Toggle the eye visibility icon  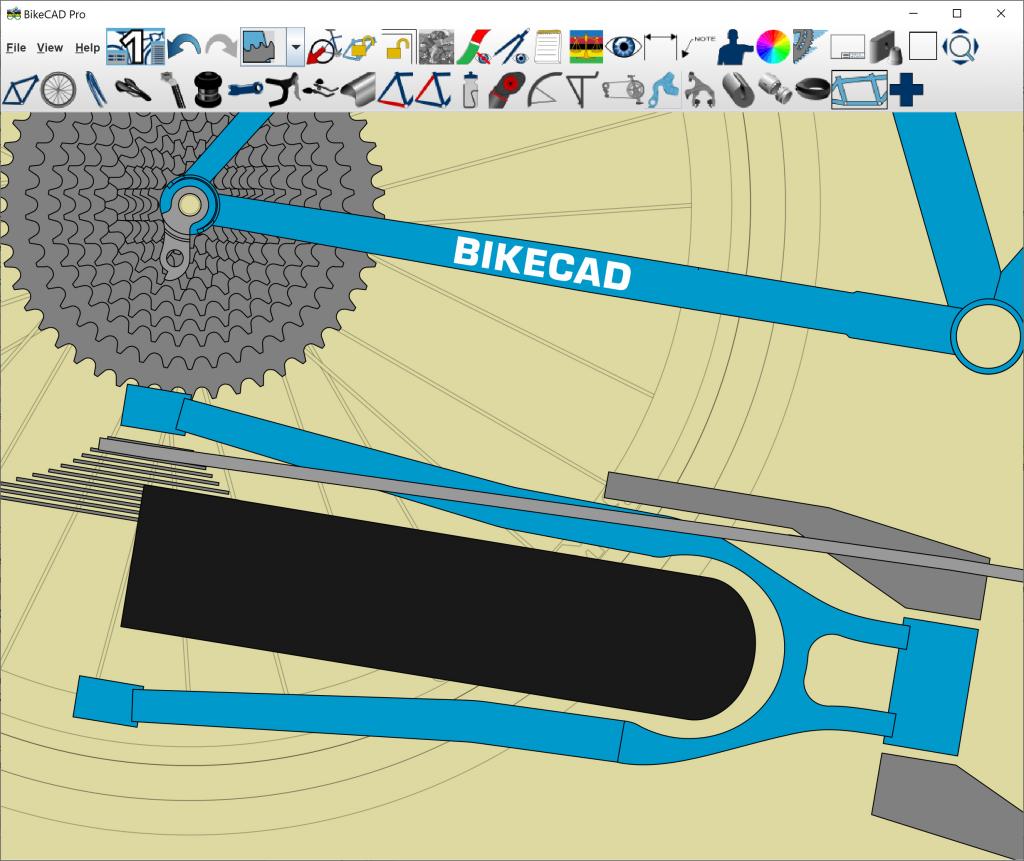(623, 46)
